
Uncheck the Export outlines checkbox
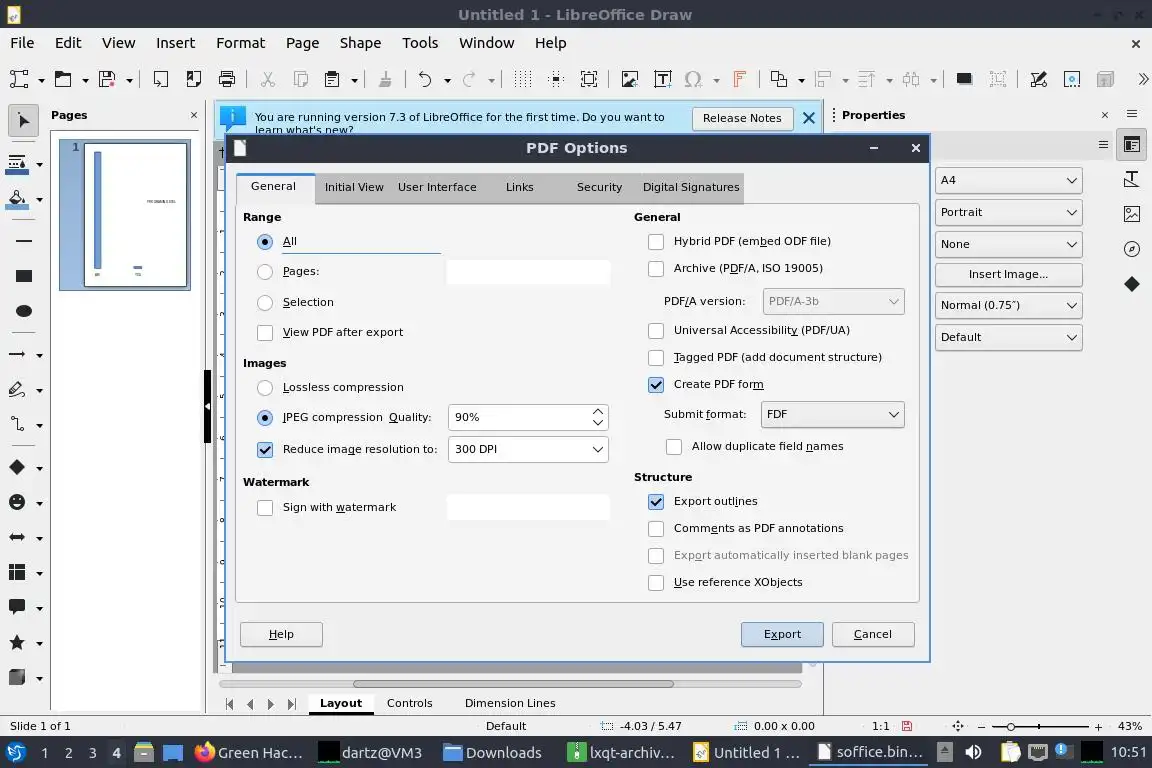pyautogui.click(x=656, y=502)
